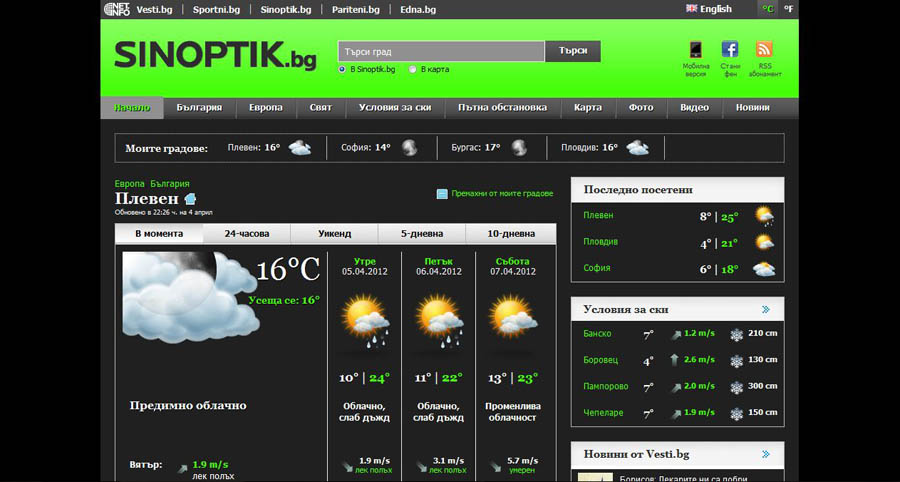This screenshot has height=482, width=900.
Task: Switch to the Уикенд forecast tab
Action: (335, 234)
